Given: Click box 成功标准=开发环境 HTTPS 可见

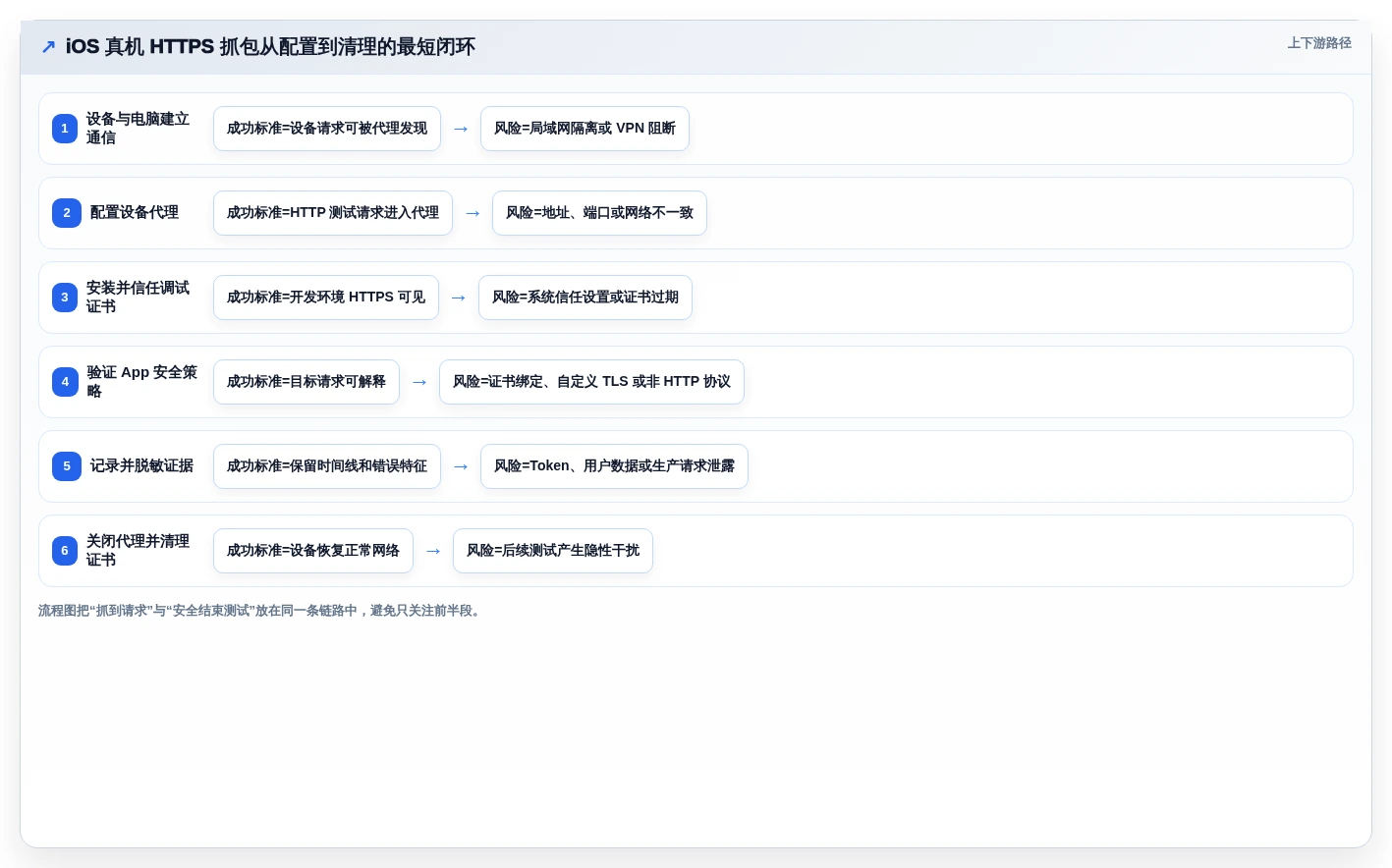Looking at the screenshot, I should (x=326, y=298).
